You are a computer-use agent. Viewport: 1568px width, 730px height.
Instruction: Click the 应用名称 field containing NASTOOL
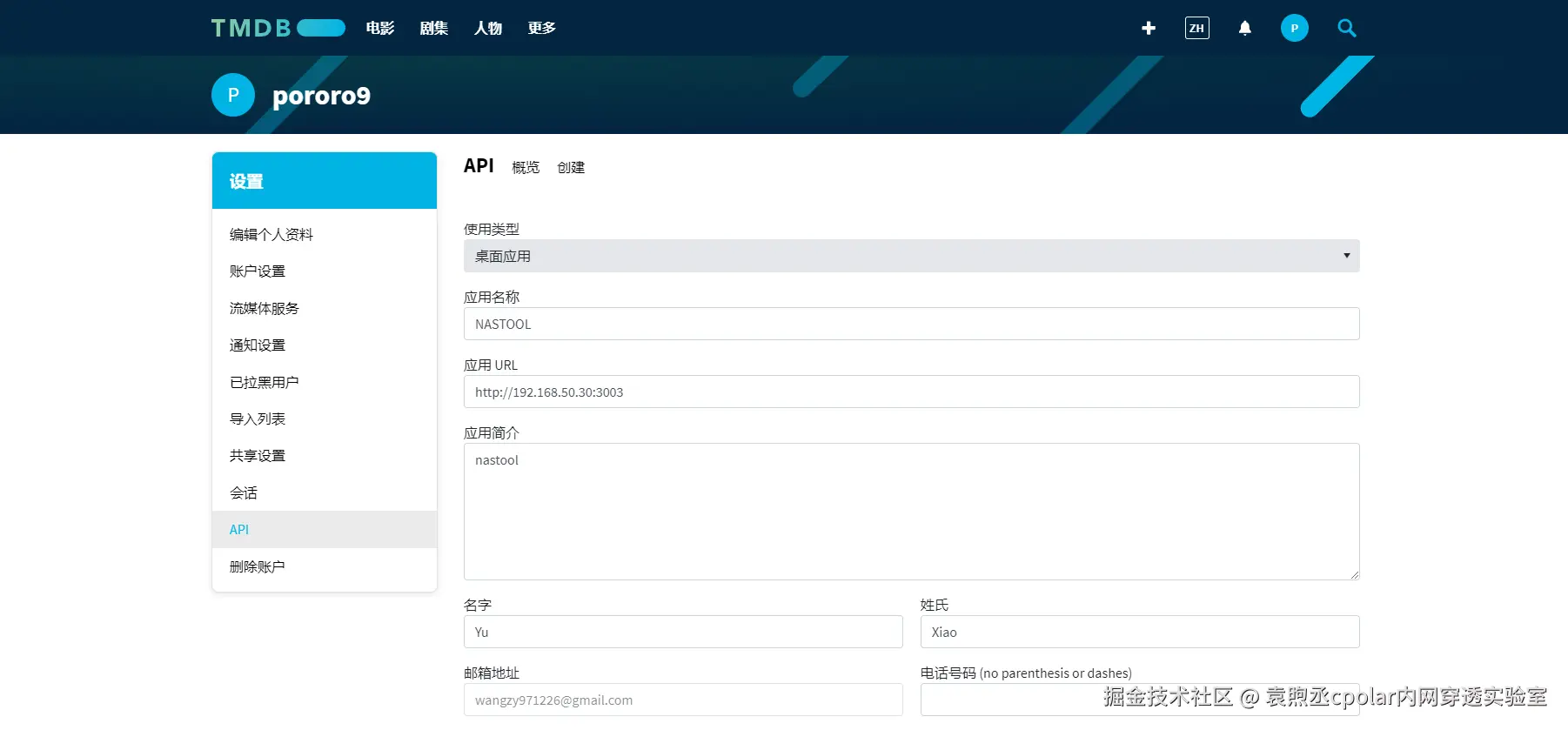(x=911, y=324)
